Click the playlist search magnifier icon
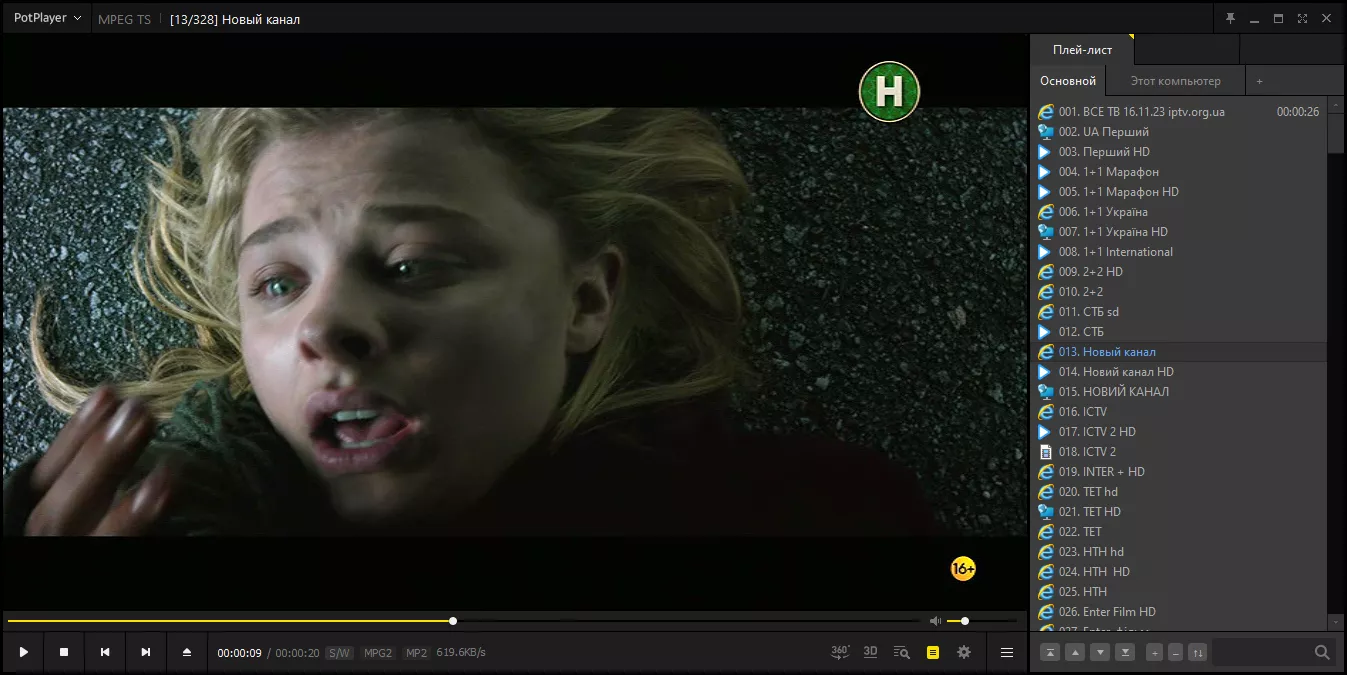The height and width of the screenshot is (675, 1347). [x=1322, y=652]
